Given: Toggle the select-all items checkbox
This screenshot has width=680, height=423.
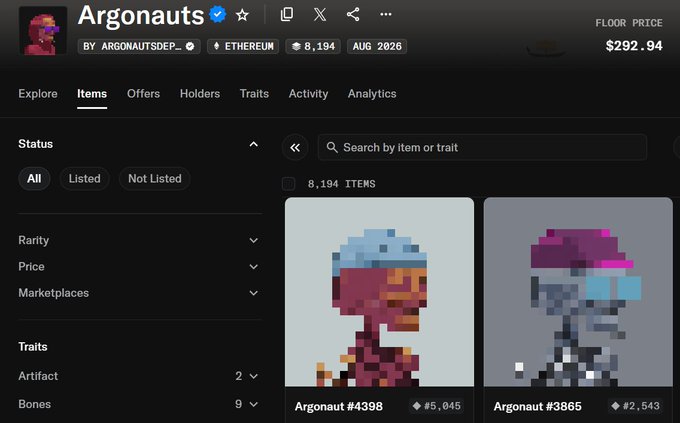Looking at the screenshot, I should point(288,184).
